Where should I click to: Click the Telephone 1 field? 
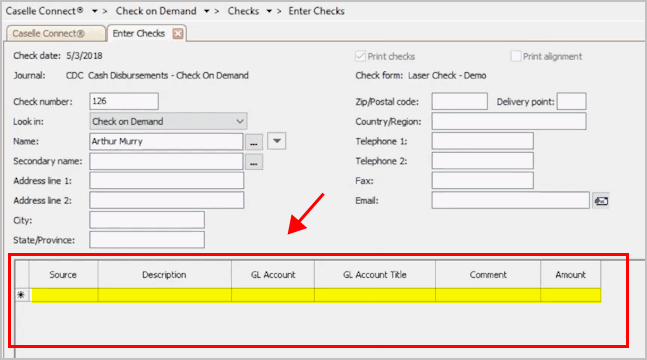click(482, 141)
